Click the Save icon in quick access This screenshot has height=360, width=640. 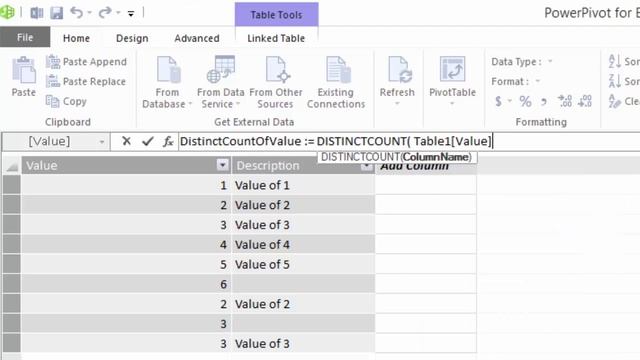coord(57,13)
